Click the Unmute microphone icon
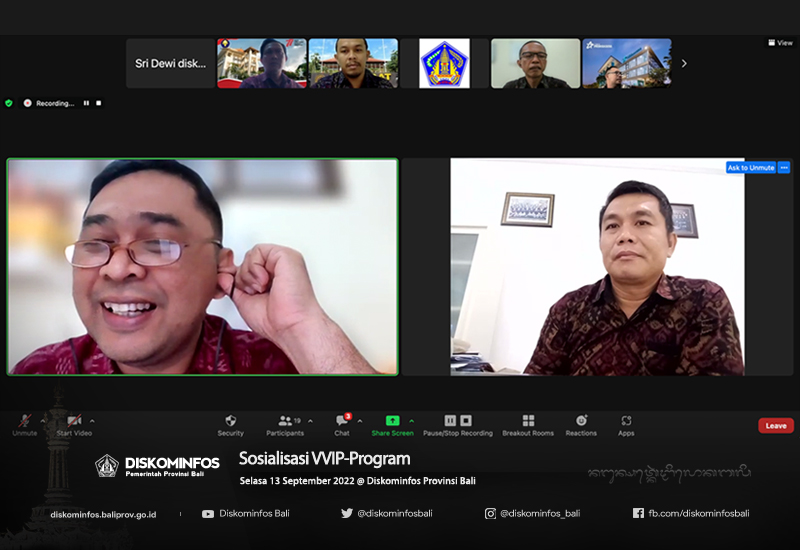This screenshot has height=550, width=800. click(x=24, y=421)
